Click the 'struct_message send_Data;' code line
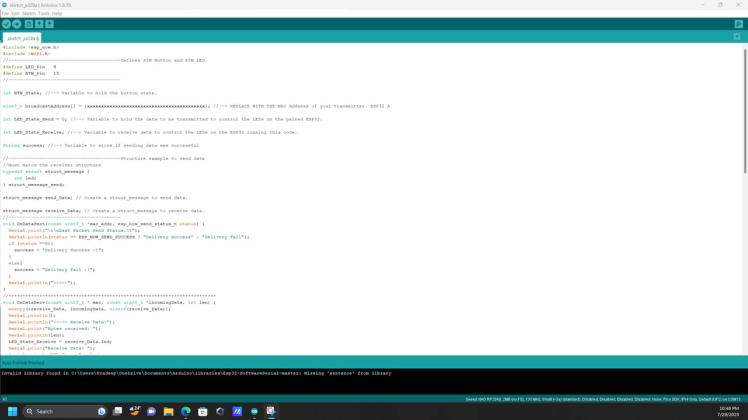This screenshot has width=748, height=420. [95, 198]
